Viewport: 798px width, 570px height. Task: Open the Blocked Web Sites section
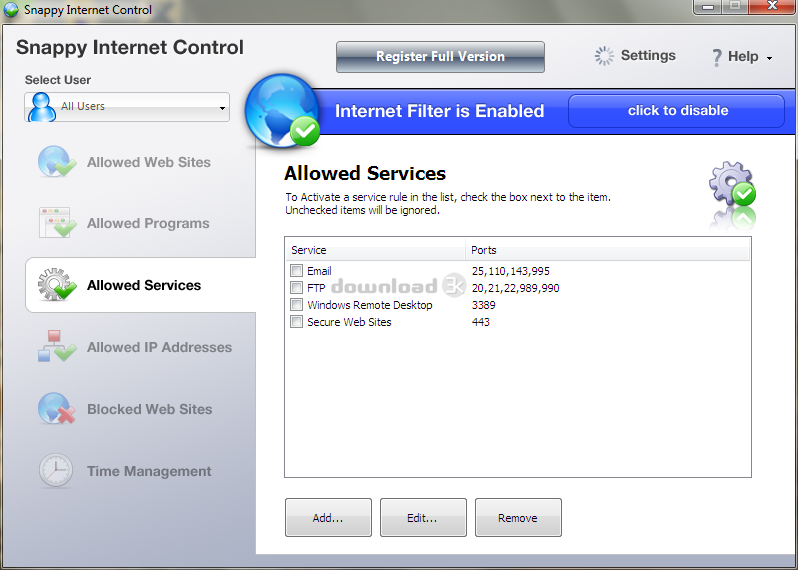point(149,409)
